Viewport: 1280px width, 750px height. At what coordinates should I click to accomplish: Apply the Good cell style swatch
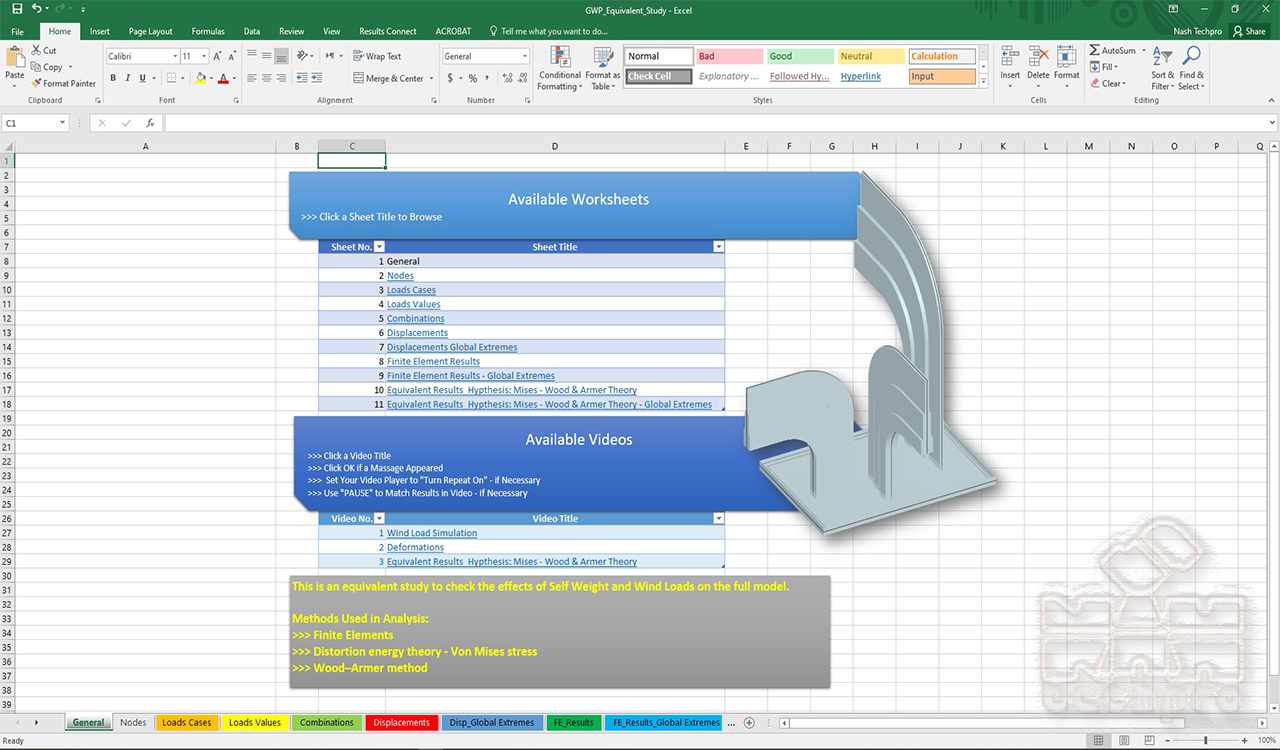click(800, 57)
